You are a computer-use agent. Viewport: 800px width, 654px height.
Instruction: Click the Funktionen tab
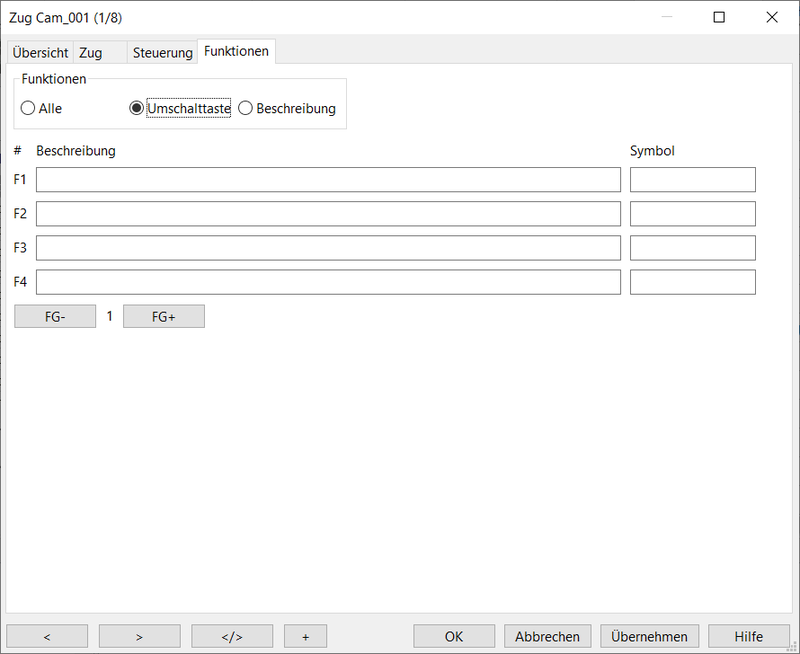[x=236, y=51]
